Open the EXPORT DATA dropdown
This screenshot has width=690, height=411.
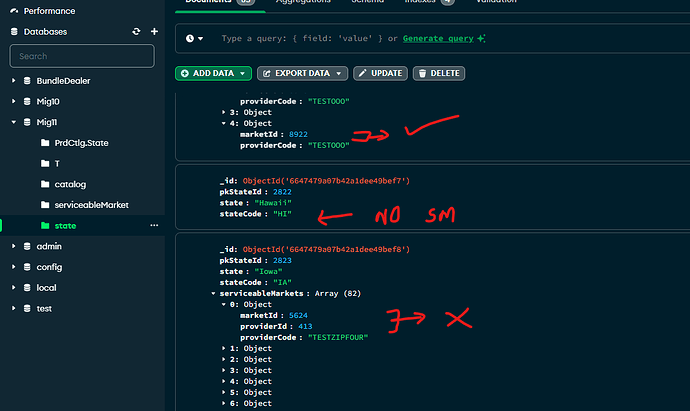(302, 73)
